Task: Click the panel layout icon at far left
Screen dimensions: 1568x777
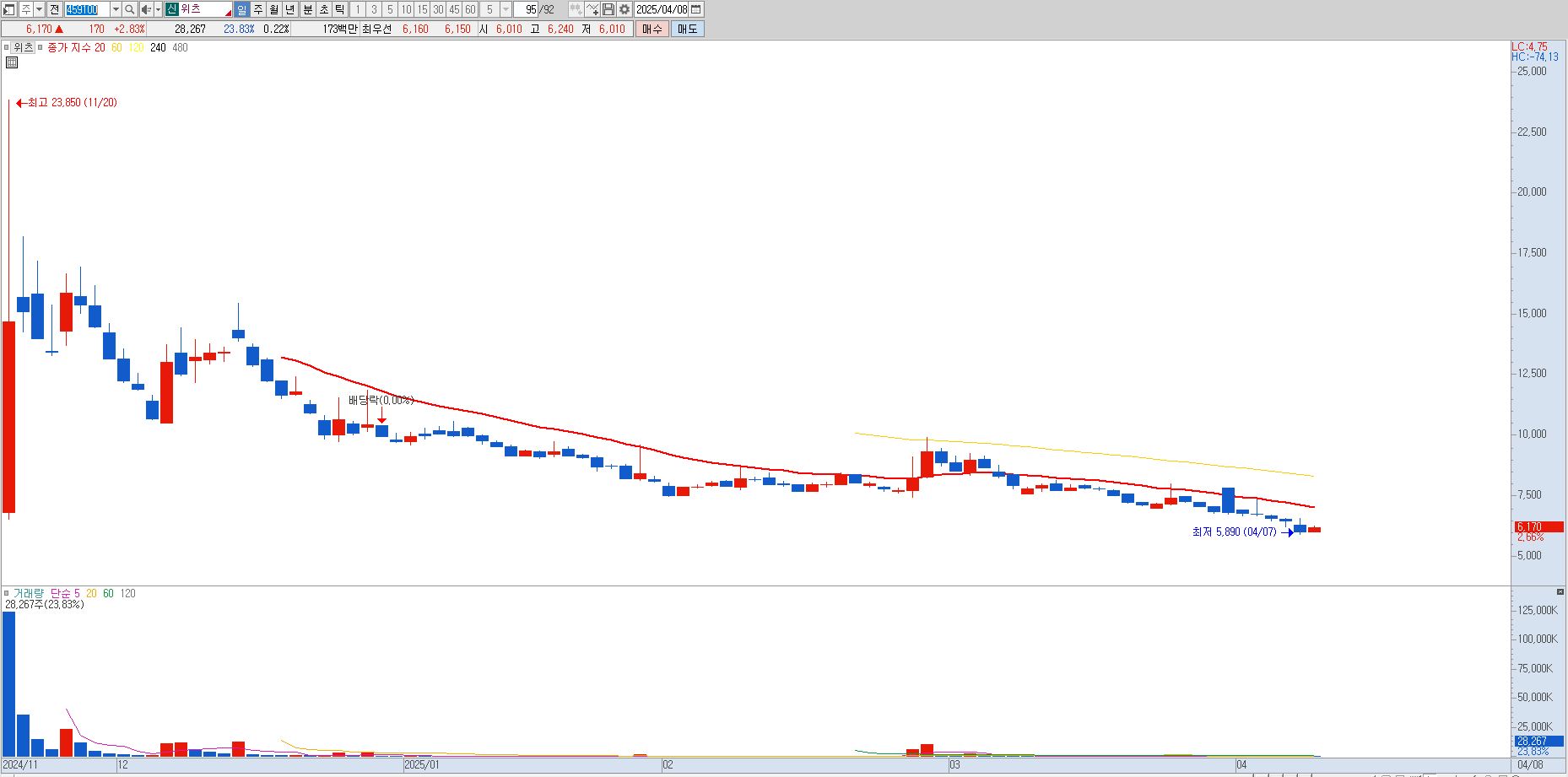Action: [x=9, y=9]
